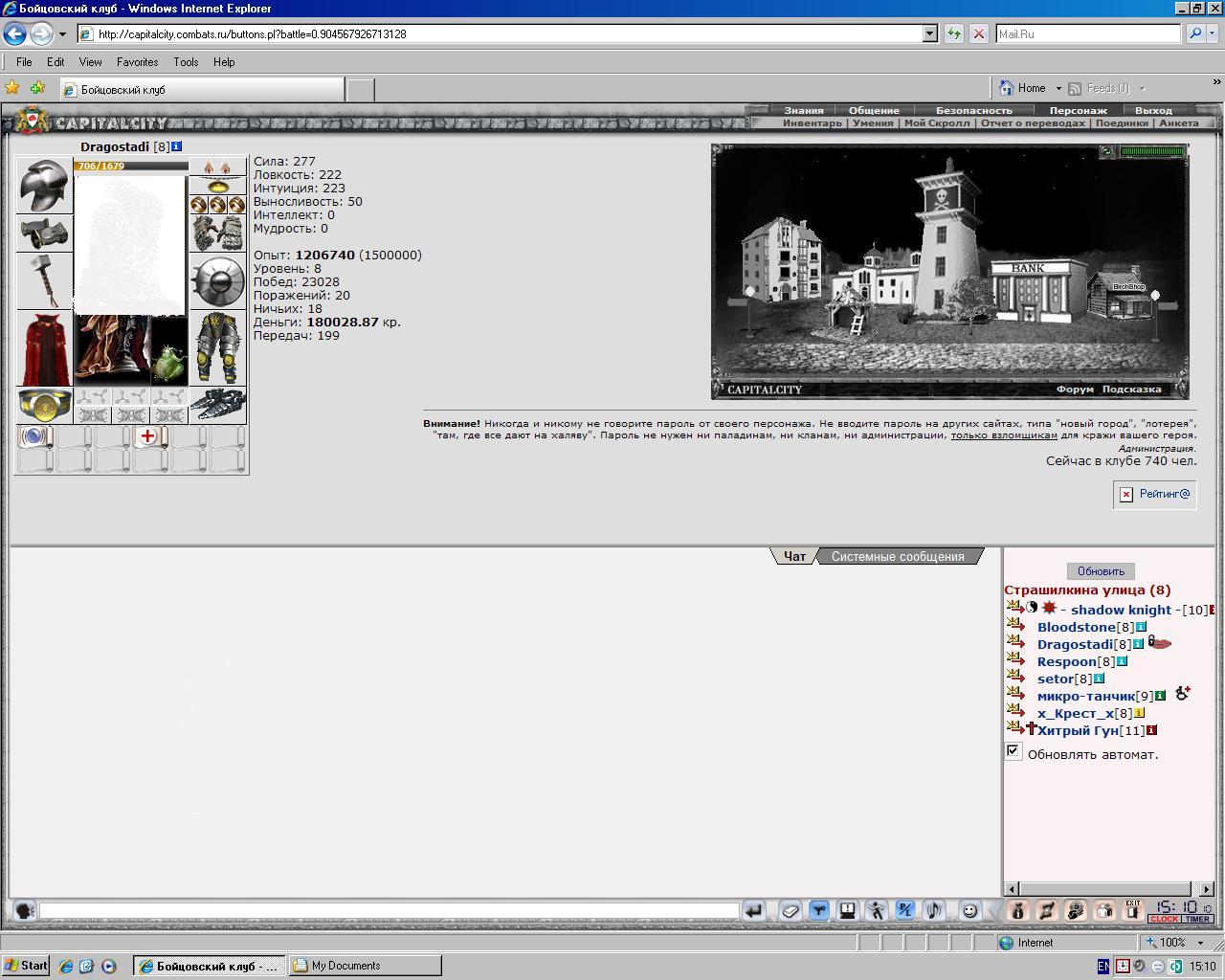Toggle the blue filter chat button
1225x980 pixels.
tap(819, 911)
